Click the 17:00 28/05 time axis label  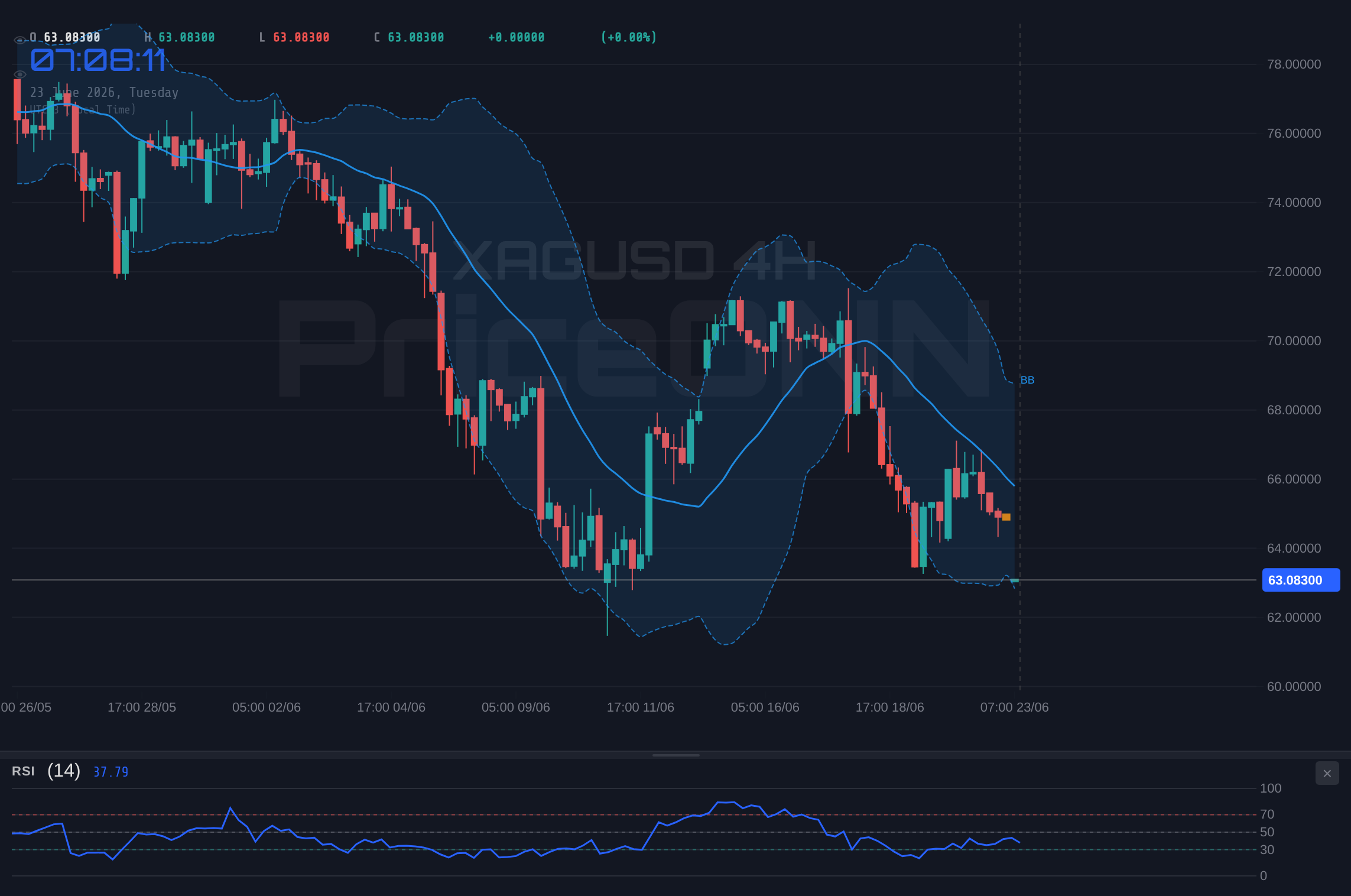tap(142, 707)
